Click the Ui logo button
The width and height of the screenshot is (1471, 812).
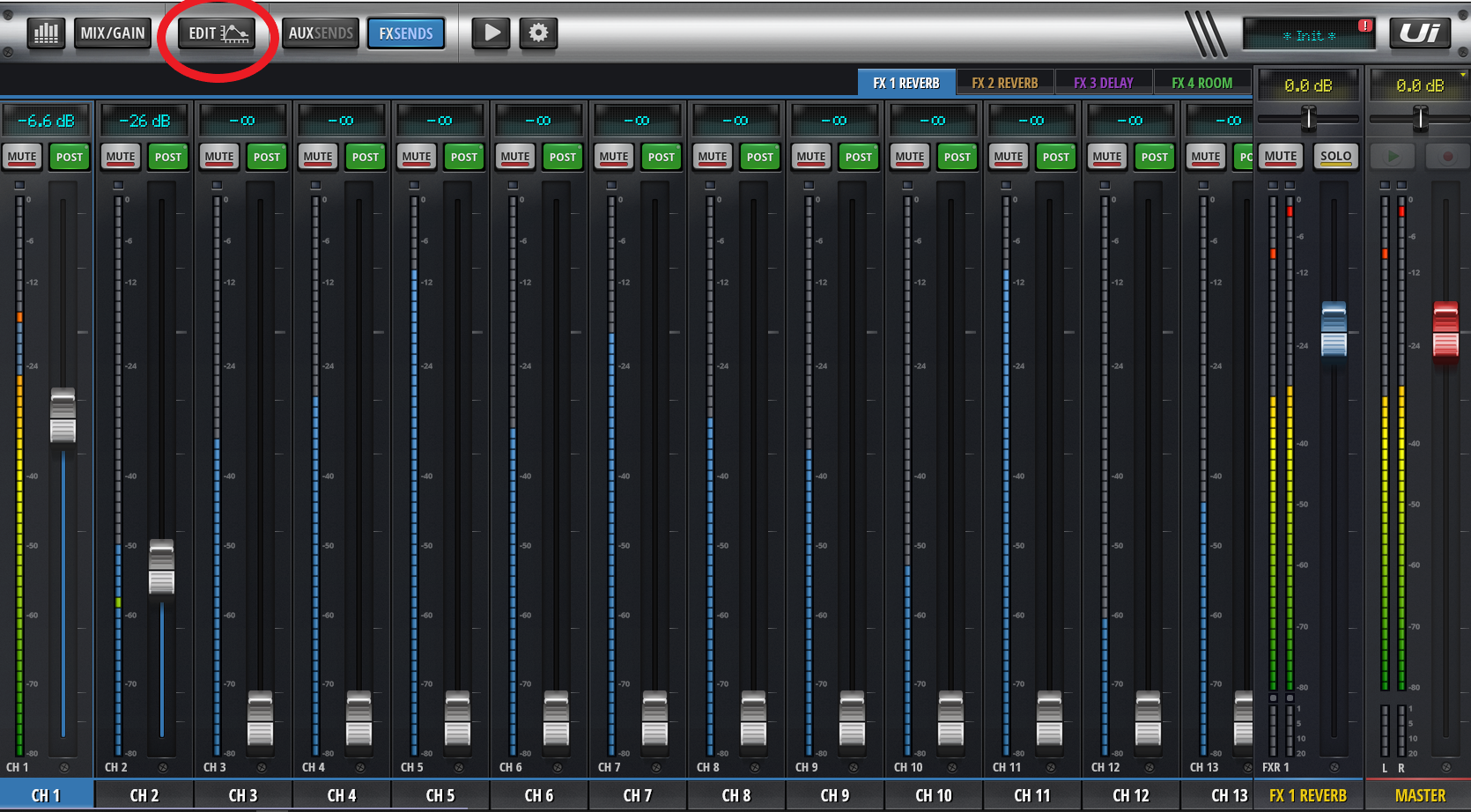point(1420,33)
